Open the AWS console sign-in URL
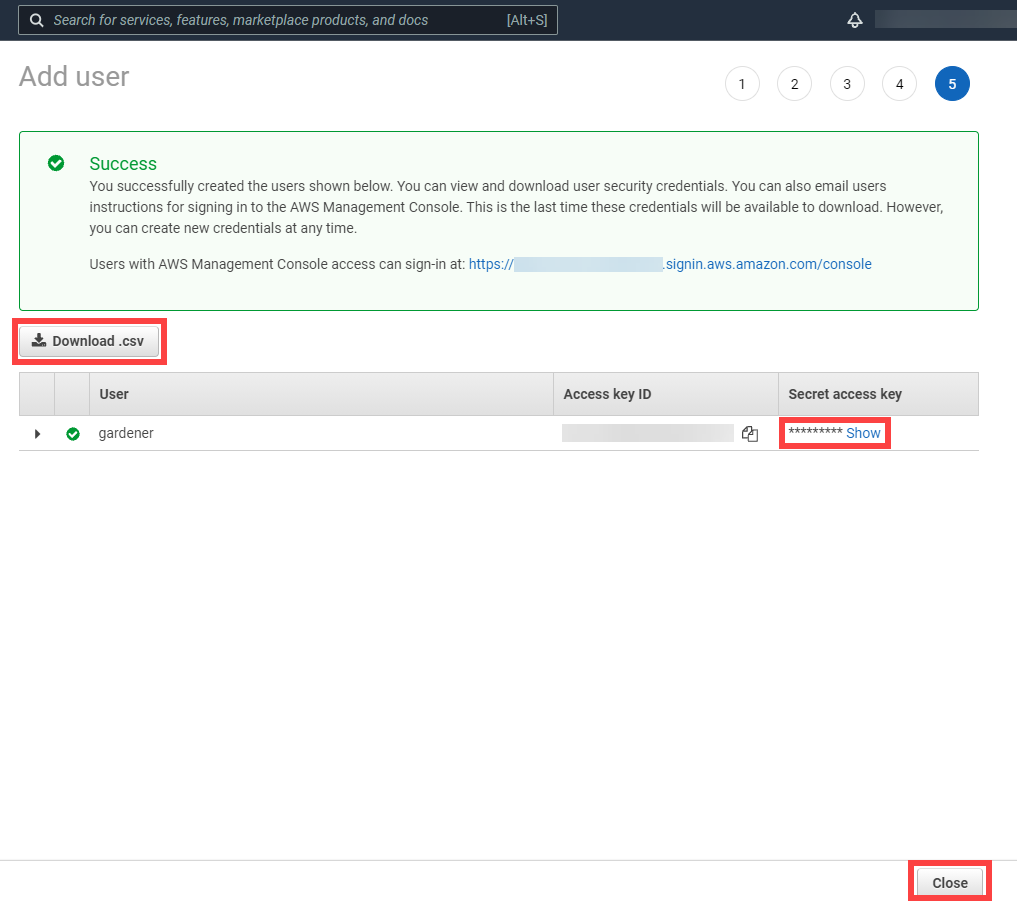The height and width of the screenshot is (901, 1017). (x=670, y=264)
